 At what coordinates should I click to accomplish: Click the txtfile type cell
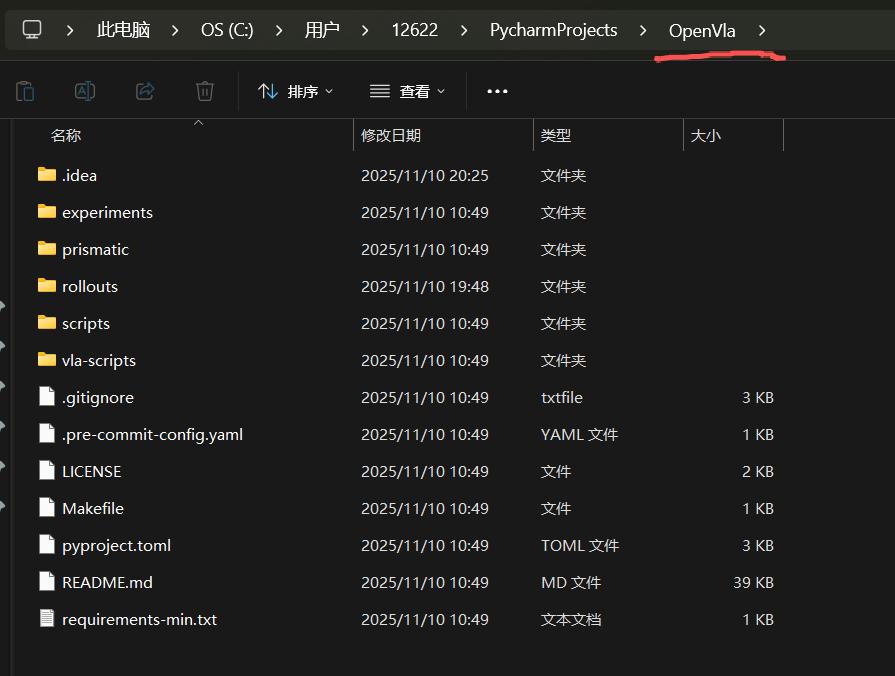tap(562, 397)
